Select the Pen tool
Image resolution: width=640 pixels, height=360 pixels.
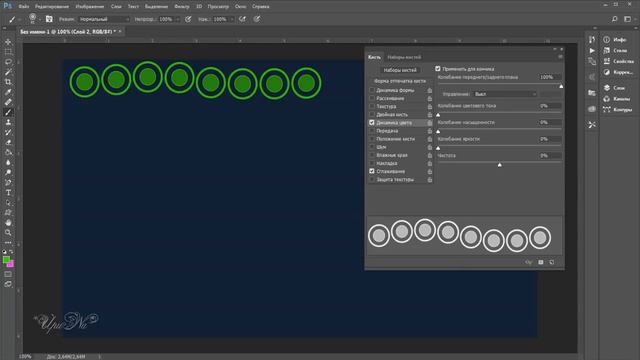pyautogui.click(x=8, y=182)
